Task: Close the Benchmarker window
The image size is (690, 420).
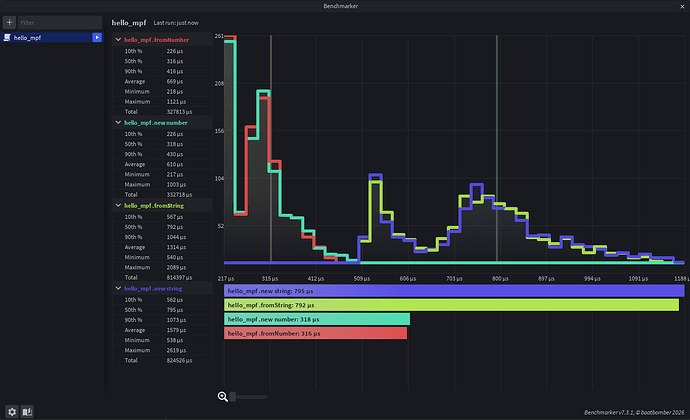Action: [x=682, y=6]
